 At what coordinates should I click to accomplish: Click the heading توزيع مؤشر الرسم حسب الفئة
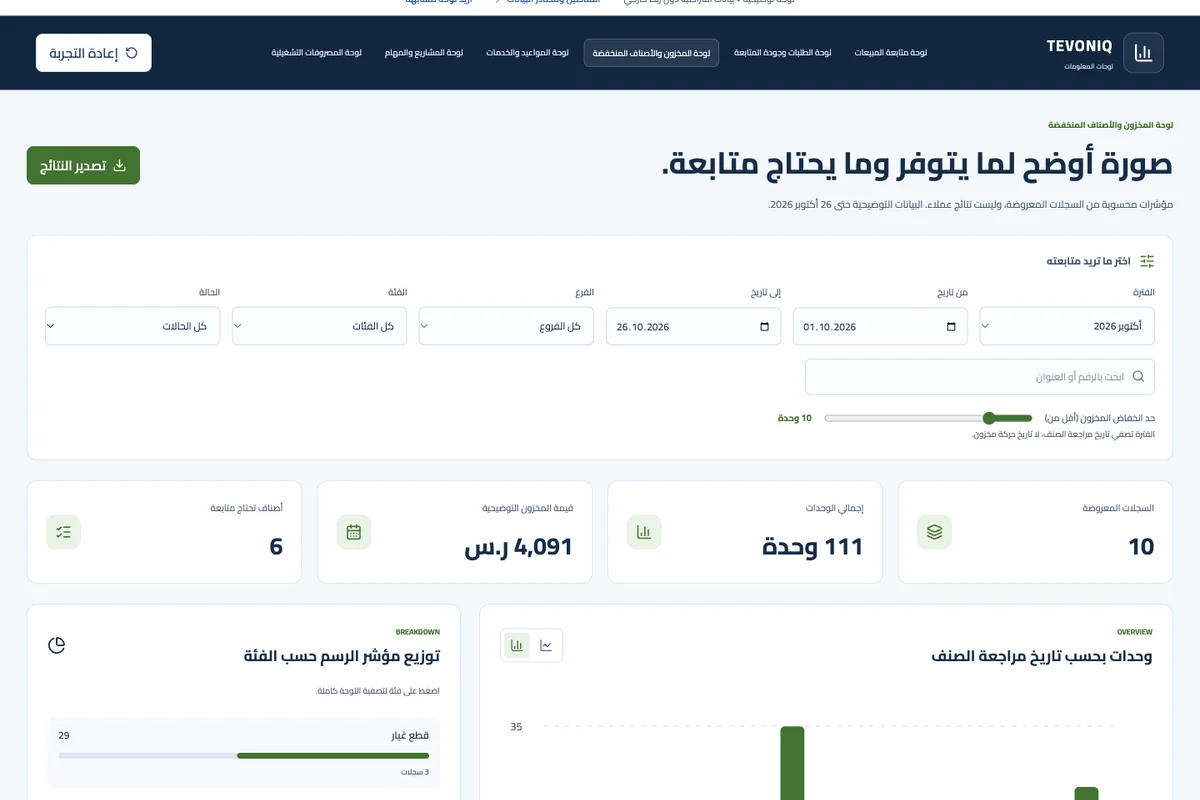coord(342,657)
